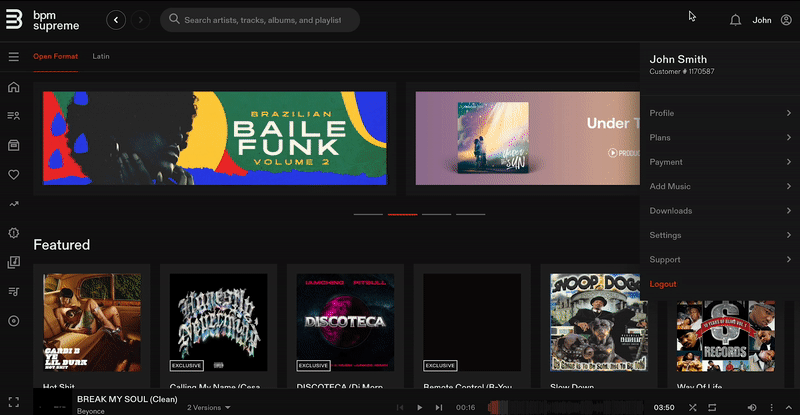800x415 pixels.
Task: Switch to Open Format tab
Action: point(56,57)
